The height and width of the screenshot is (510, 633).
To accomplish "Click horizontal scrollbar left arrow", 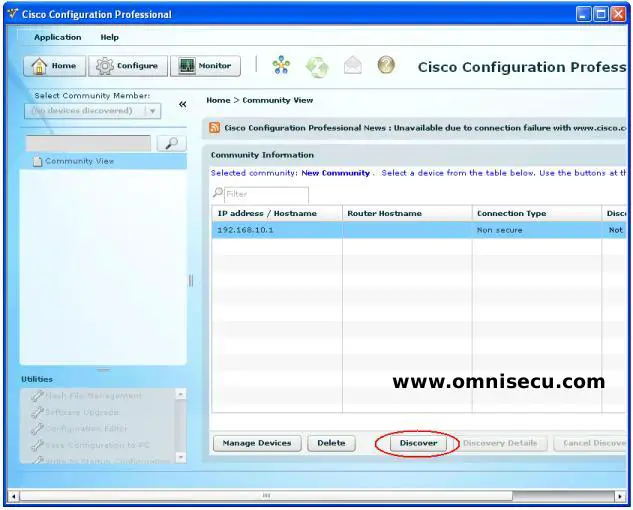I will point(13,495).
